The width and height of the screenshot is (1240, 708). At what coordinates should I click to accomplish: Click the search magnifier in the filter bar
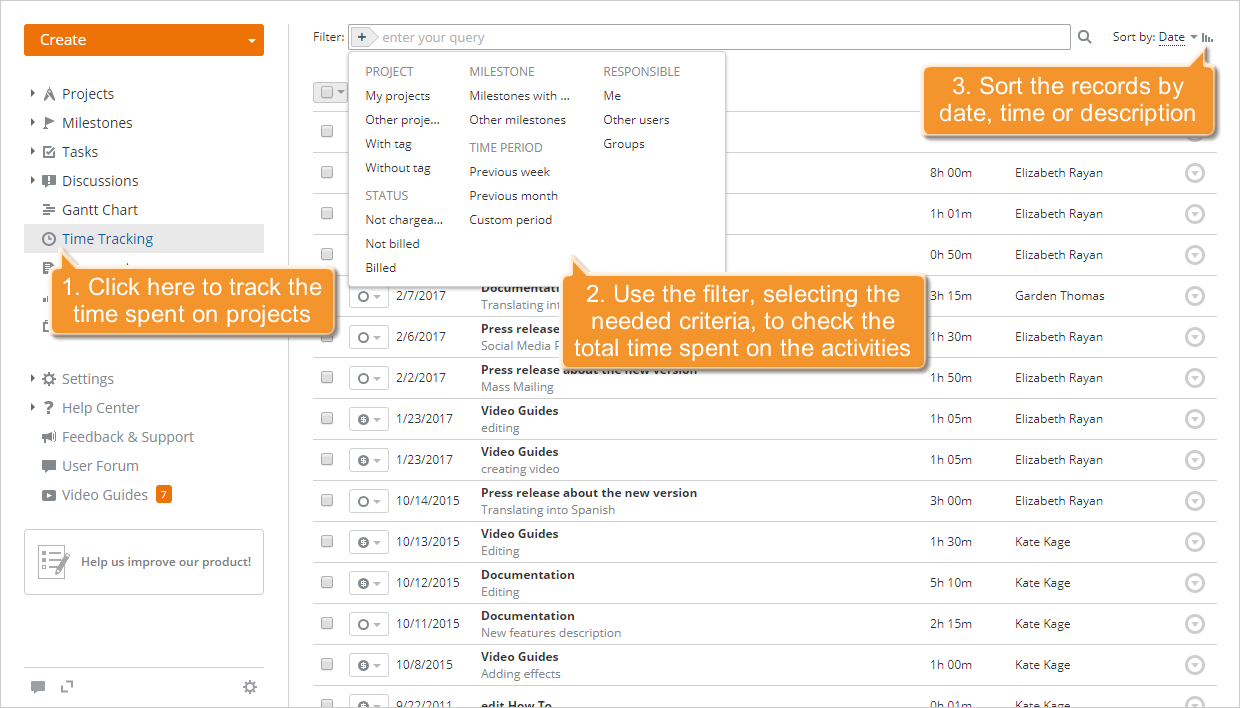1085,36
